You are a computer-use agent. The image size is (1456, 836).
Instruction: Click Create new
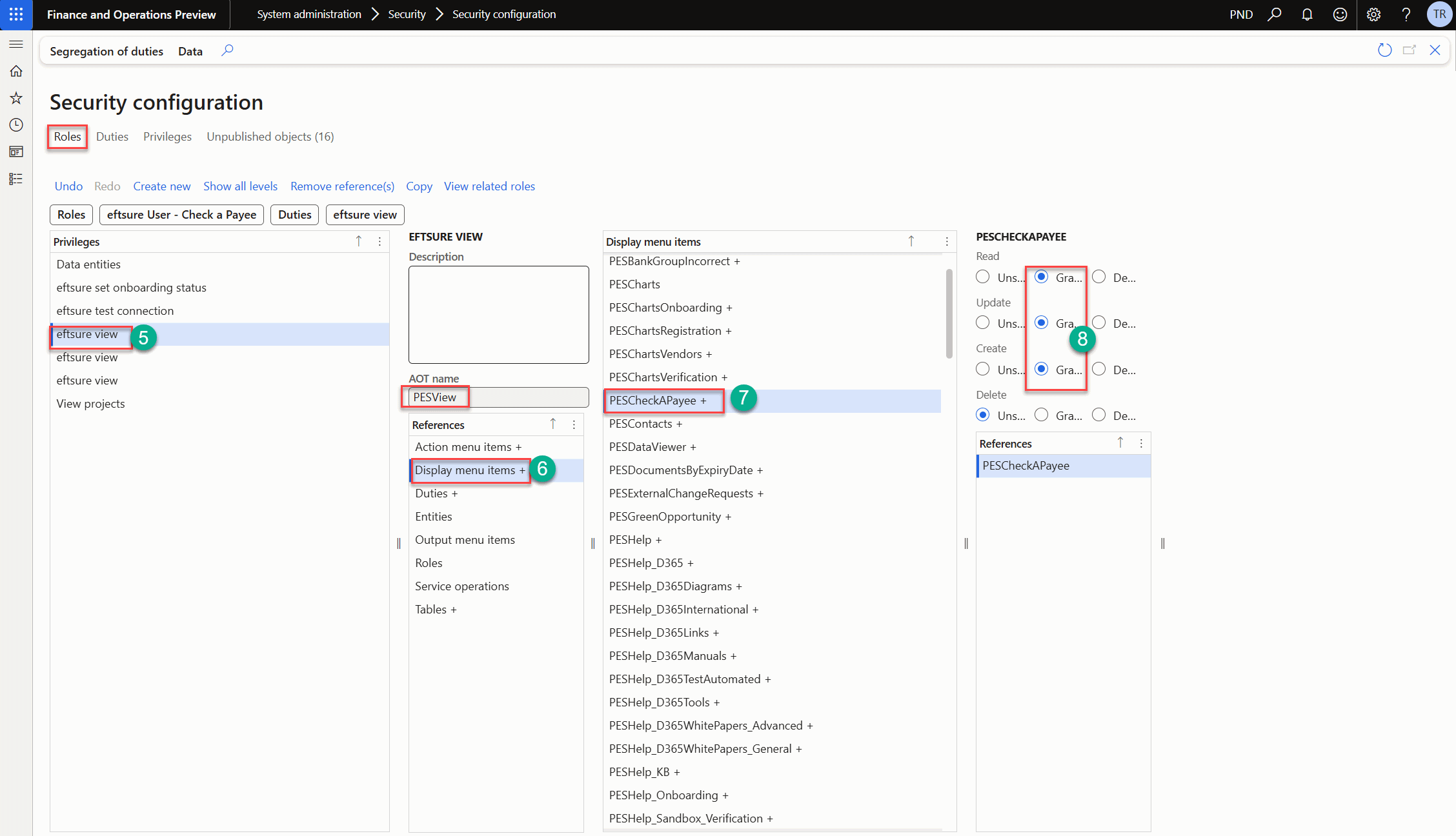162,186
